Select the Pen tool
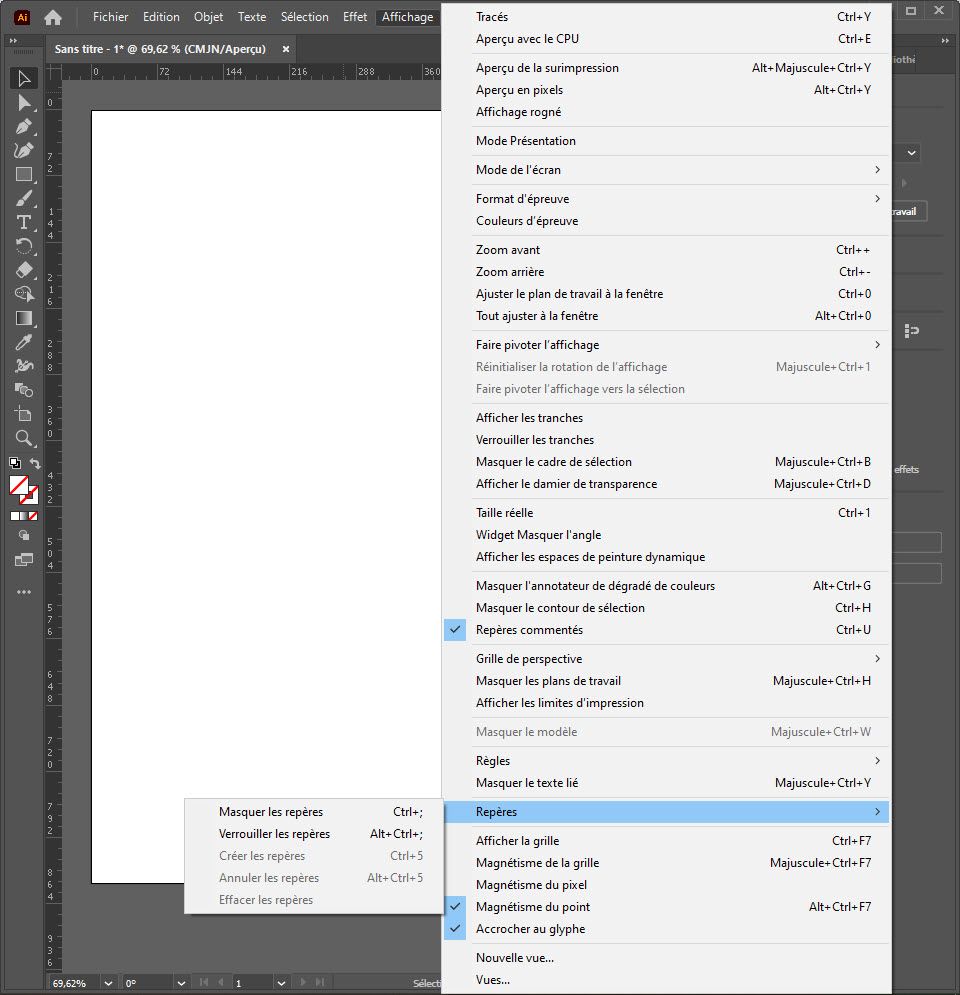The height and width of the screenshot is (995, 960). 23,126
